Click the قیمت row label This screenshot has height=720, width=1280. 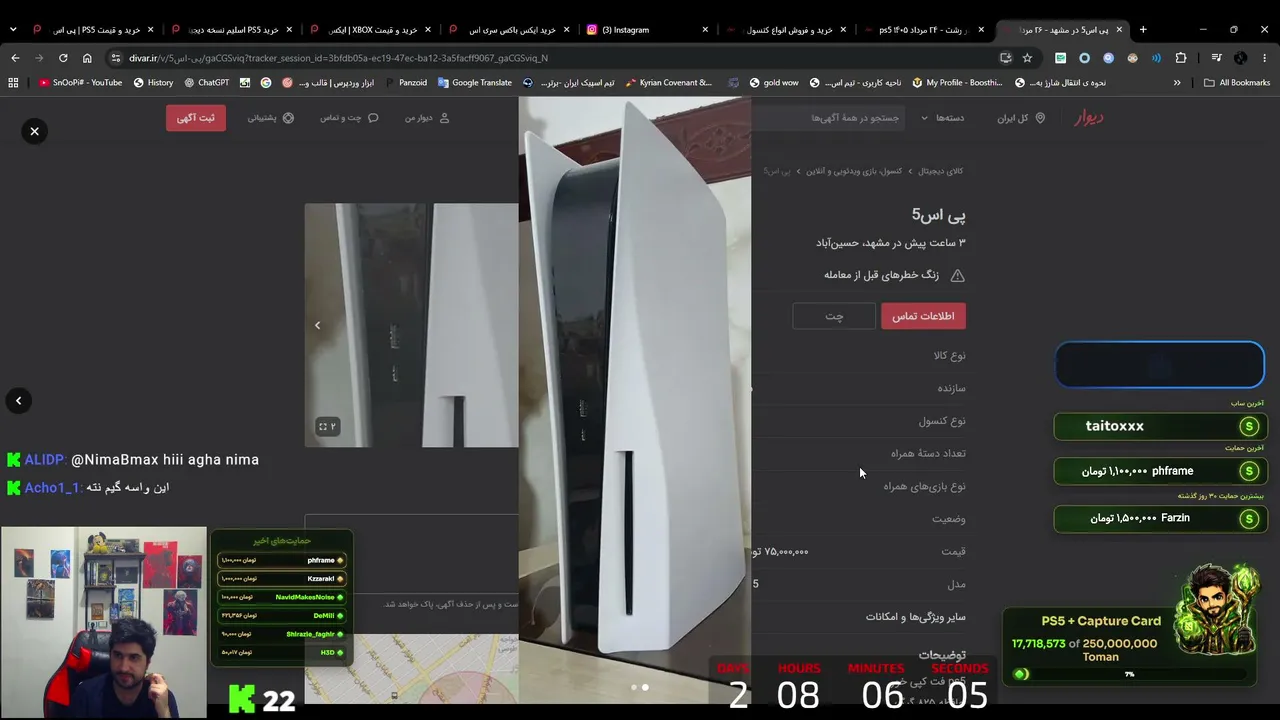click(954, 551)
